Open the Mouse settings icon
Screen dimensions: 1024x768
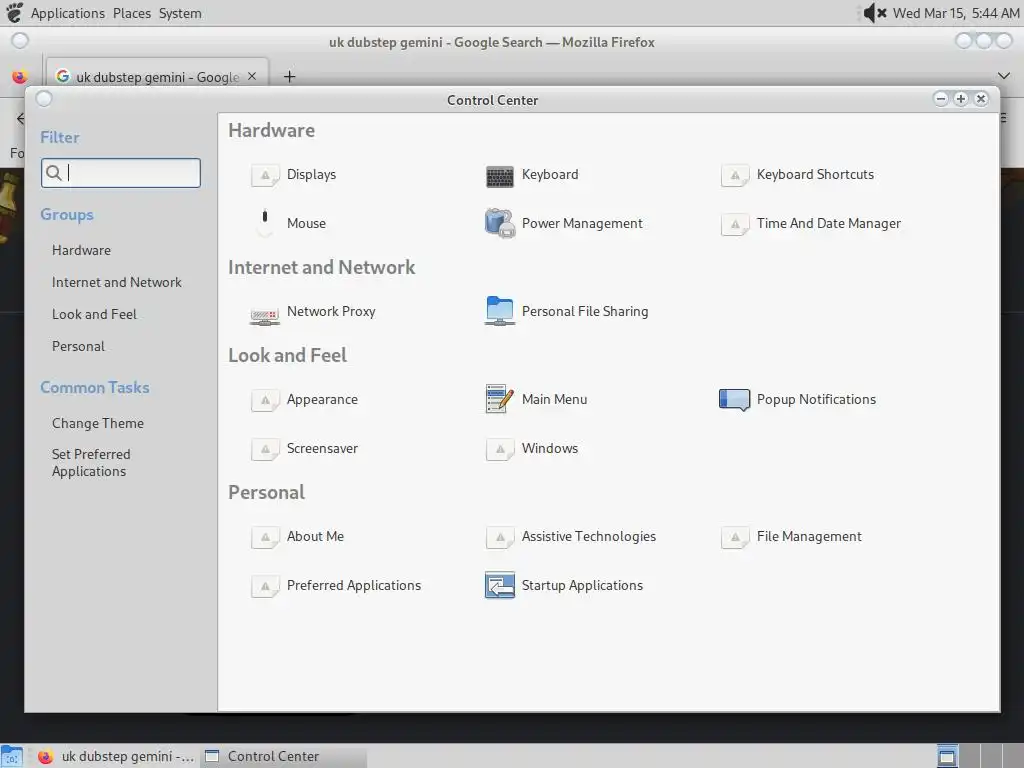(264, 223)
